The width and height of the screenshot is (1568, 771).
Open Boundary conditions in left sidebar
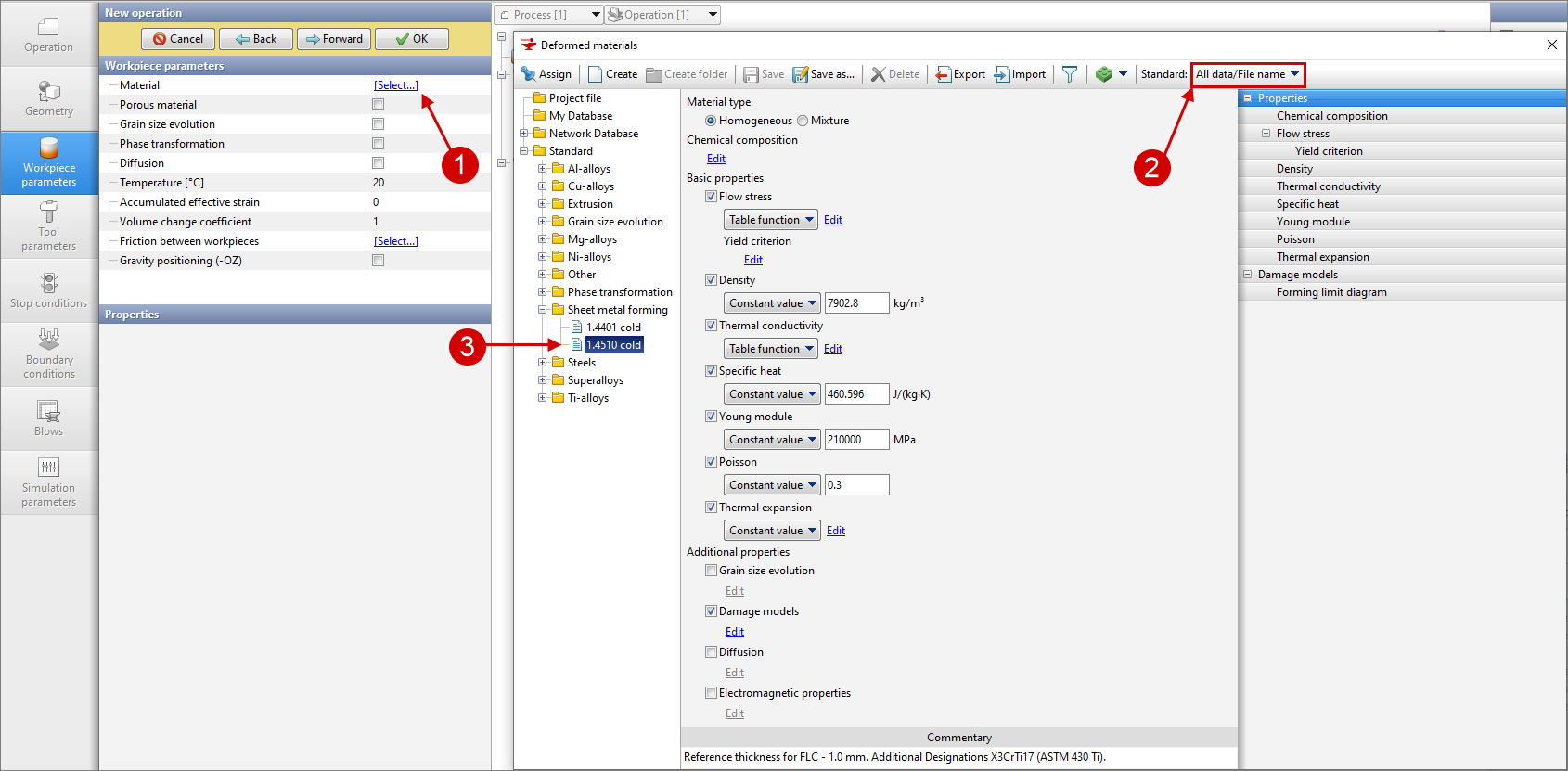coord(49,353)
